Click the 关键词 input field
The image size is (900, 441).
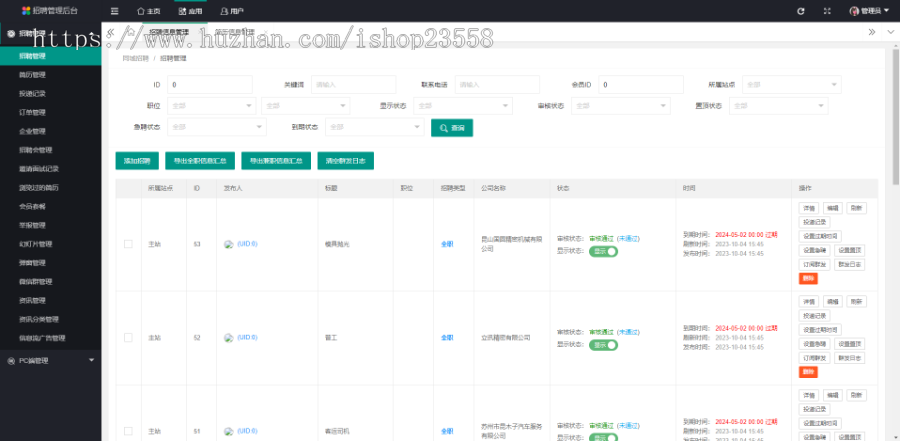coord(346,85)
